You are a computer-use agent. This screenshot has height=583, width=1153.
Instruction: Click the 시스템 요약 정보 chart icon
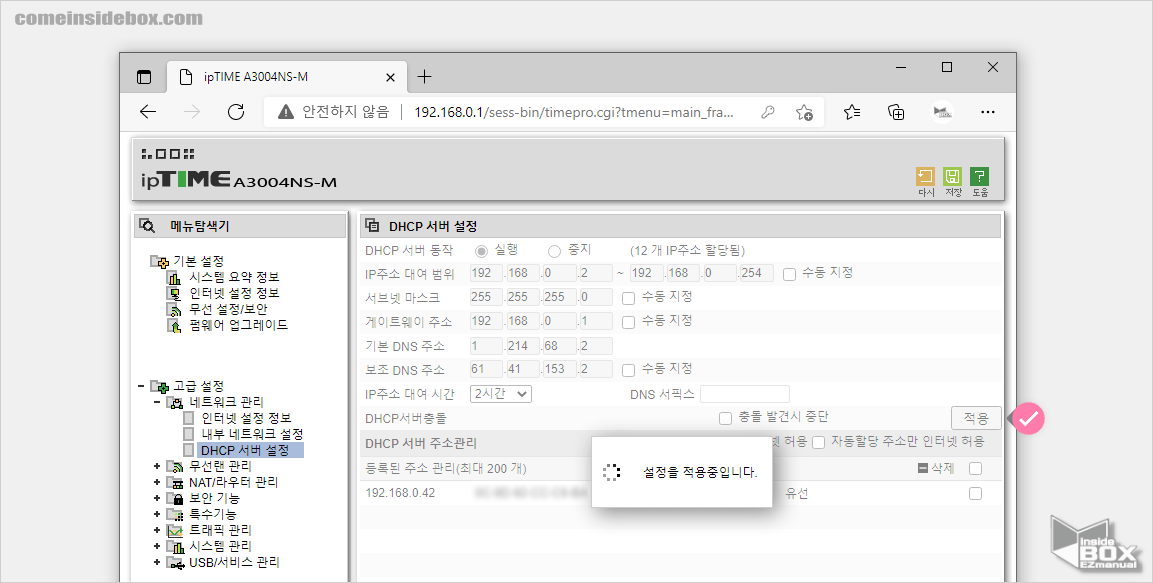tap(174, 277)
